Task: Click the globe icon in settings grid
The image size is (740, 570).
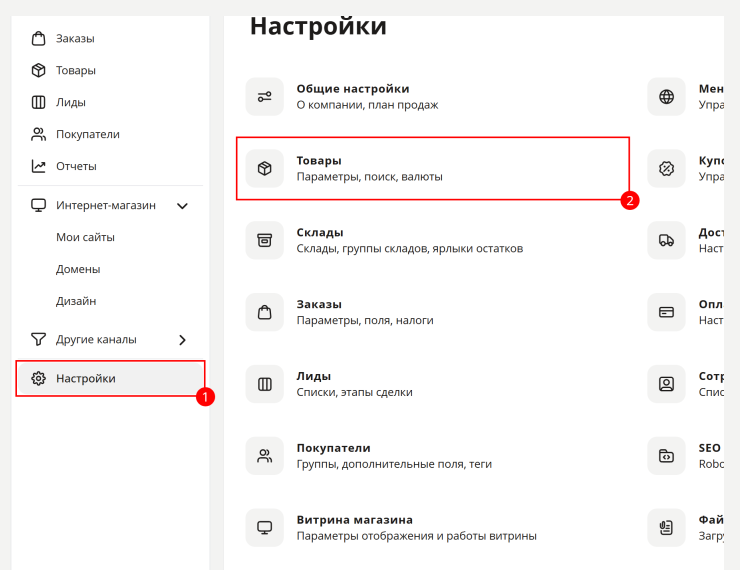Action: (666, 97)
